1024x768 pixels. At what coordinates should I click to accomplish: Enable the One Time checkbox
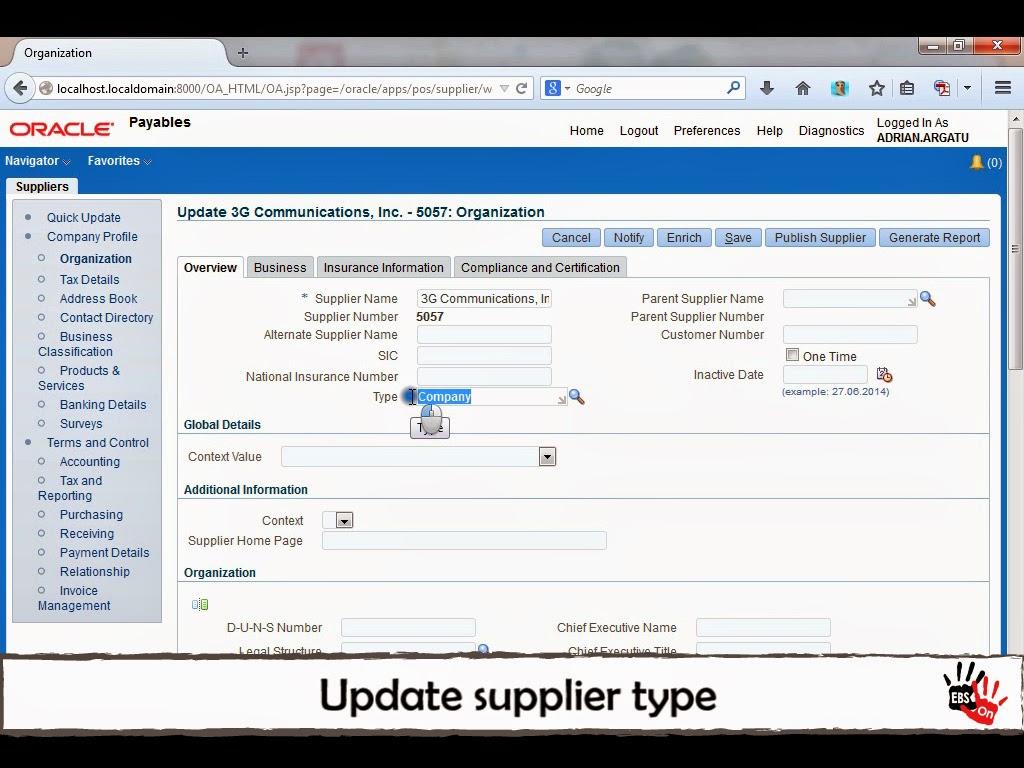pos(792,354)
